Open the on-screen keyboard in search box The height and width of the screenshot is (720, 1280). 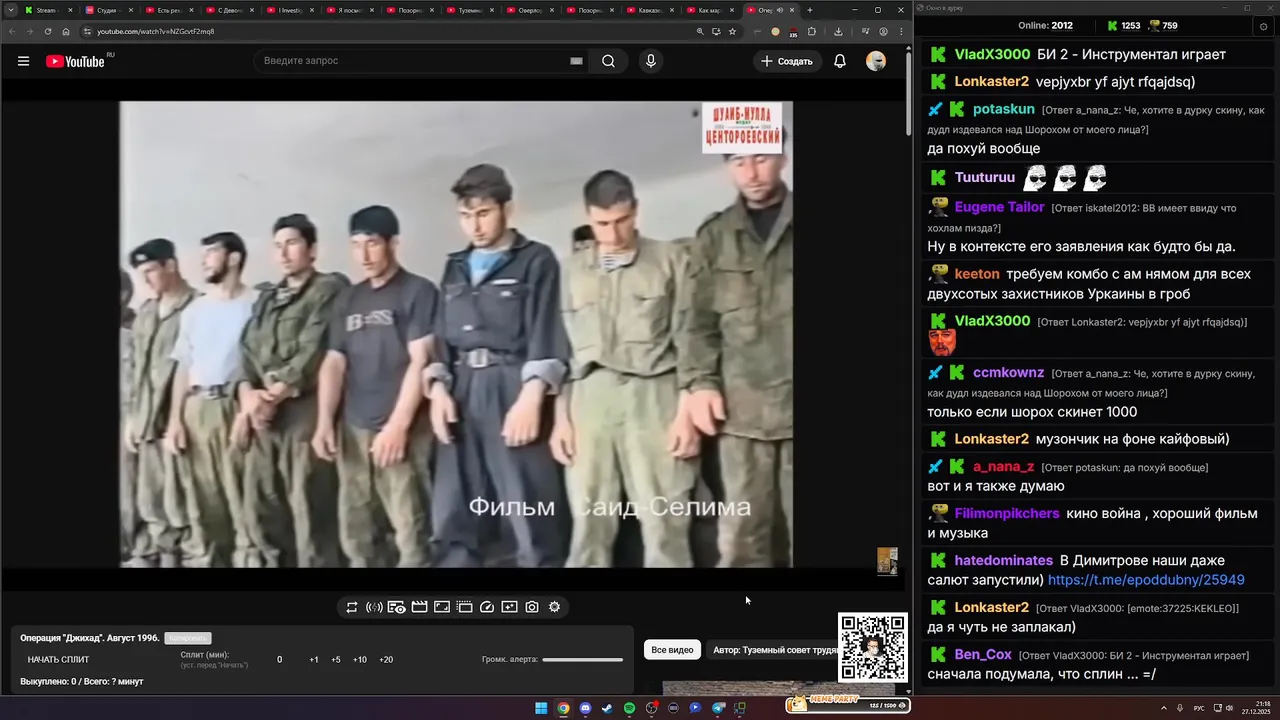click(x=576, y=61)
